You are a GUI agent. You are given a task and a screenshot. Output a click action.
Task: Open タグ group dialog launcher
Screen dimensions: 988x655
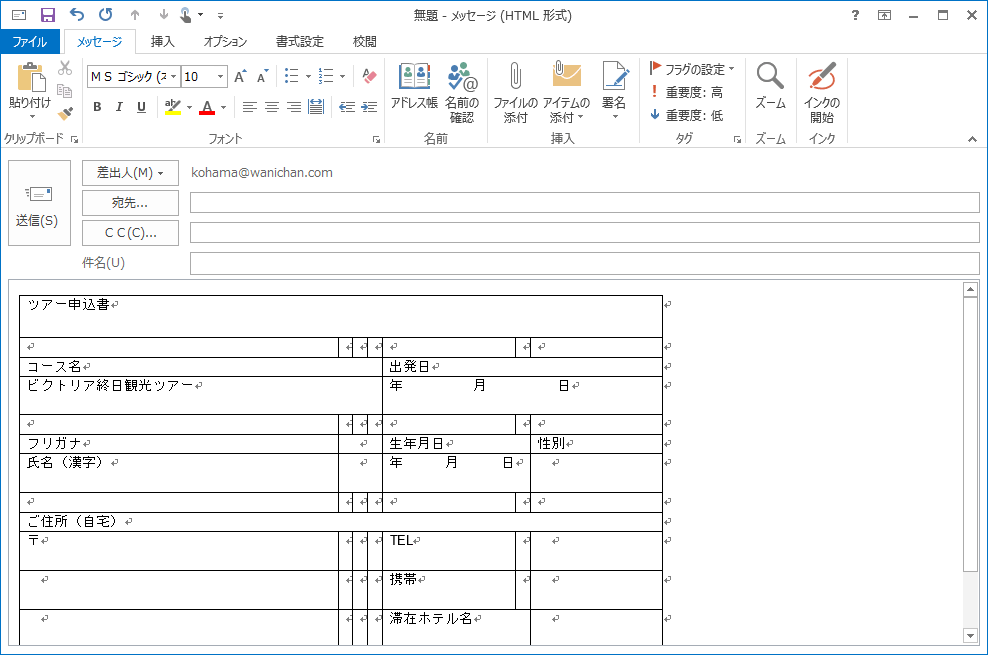tap(737, 139)
